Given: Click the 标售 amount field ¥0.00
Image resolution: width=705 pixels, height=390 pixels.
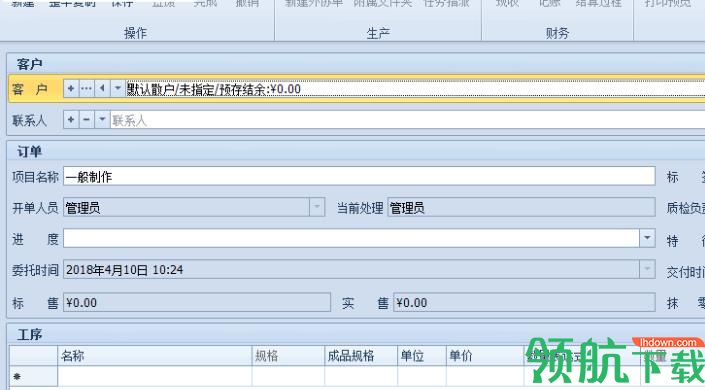Looking at the screenshot, I should pos(197,302).
